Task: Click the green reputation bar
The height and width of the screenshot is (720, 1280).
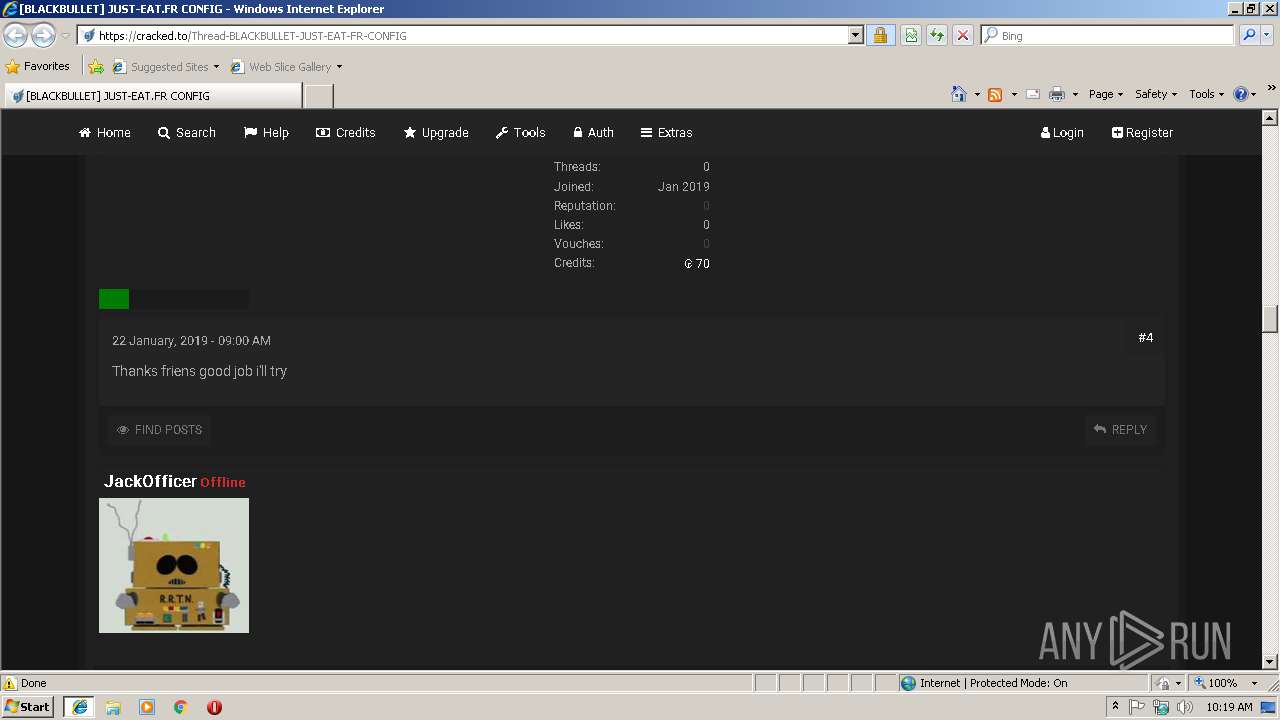Action: click(x=114, y=299)
